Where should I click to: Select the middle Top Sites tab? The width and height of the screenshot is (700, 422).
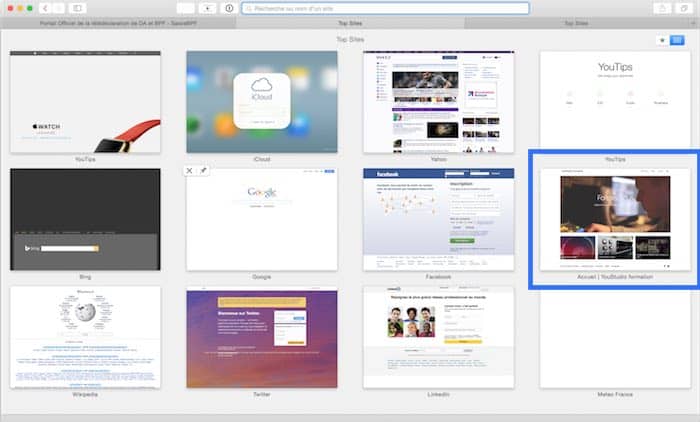tap(350, 23)
